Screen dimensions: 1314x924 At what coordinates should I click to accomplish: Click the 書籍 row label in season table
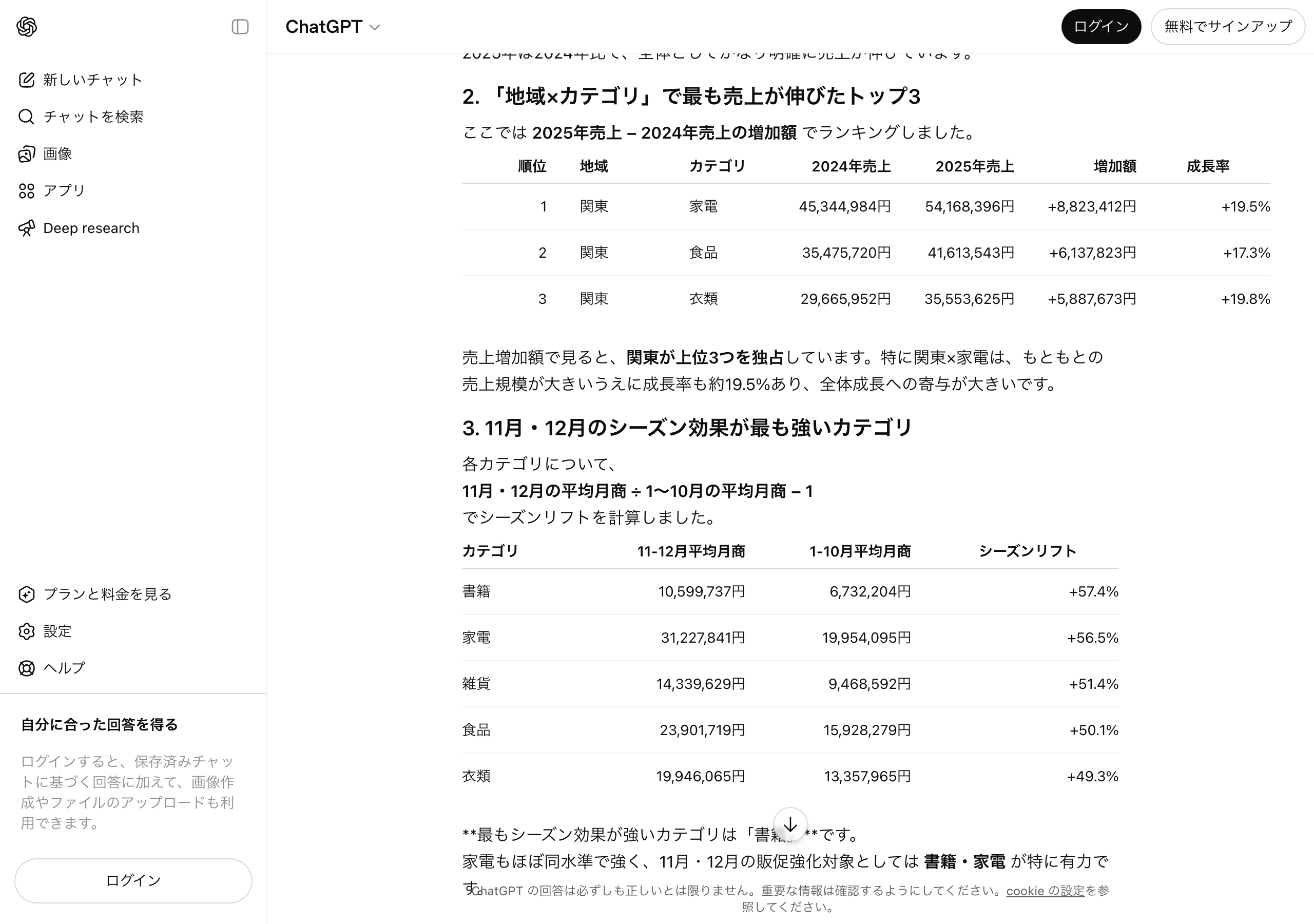pos(476,591)
